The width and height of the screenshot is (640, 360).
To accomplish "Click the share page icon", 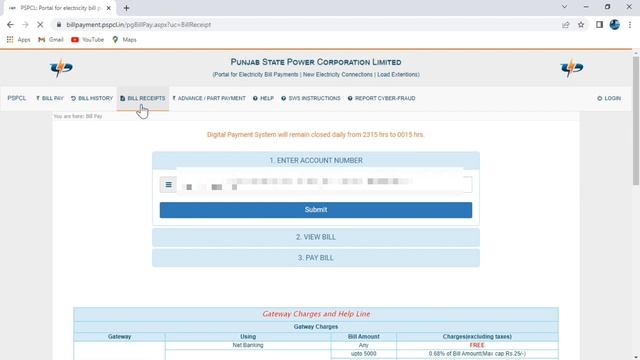I will point(565,25).
